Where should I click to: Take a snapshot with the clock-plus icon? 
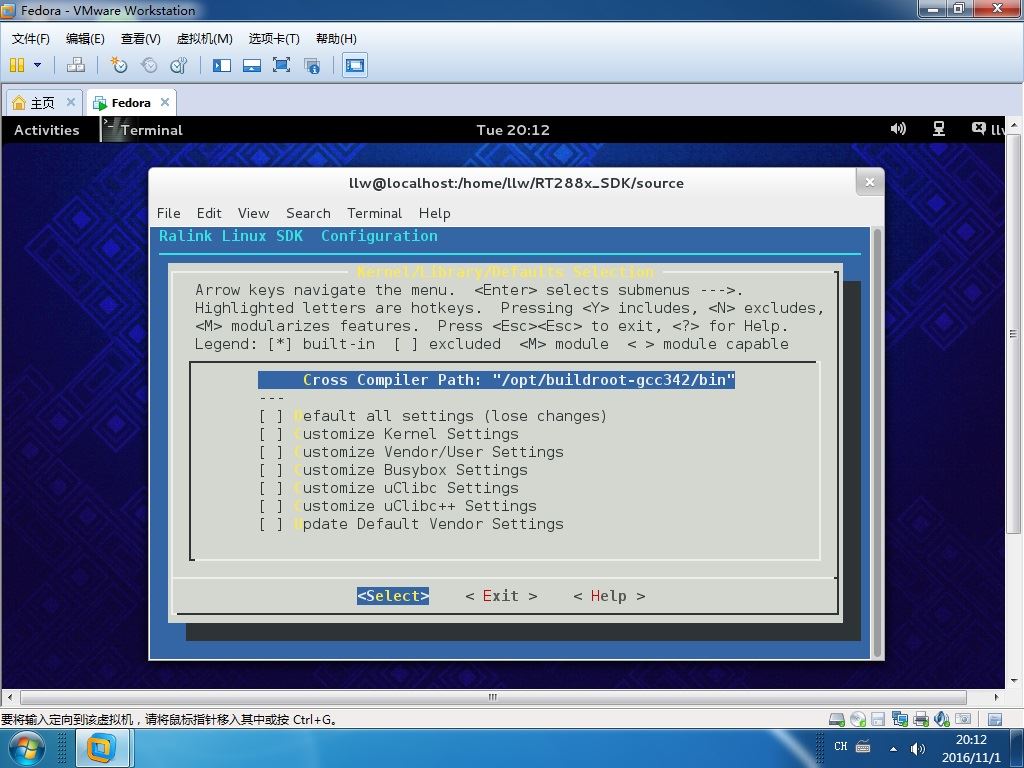118,65
